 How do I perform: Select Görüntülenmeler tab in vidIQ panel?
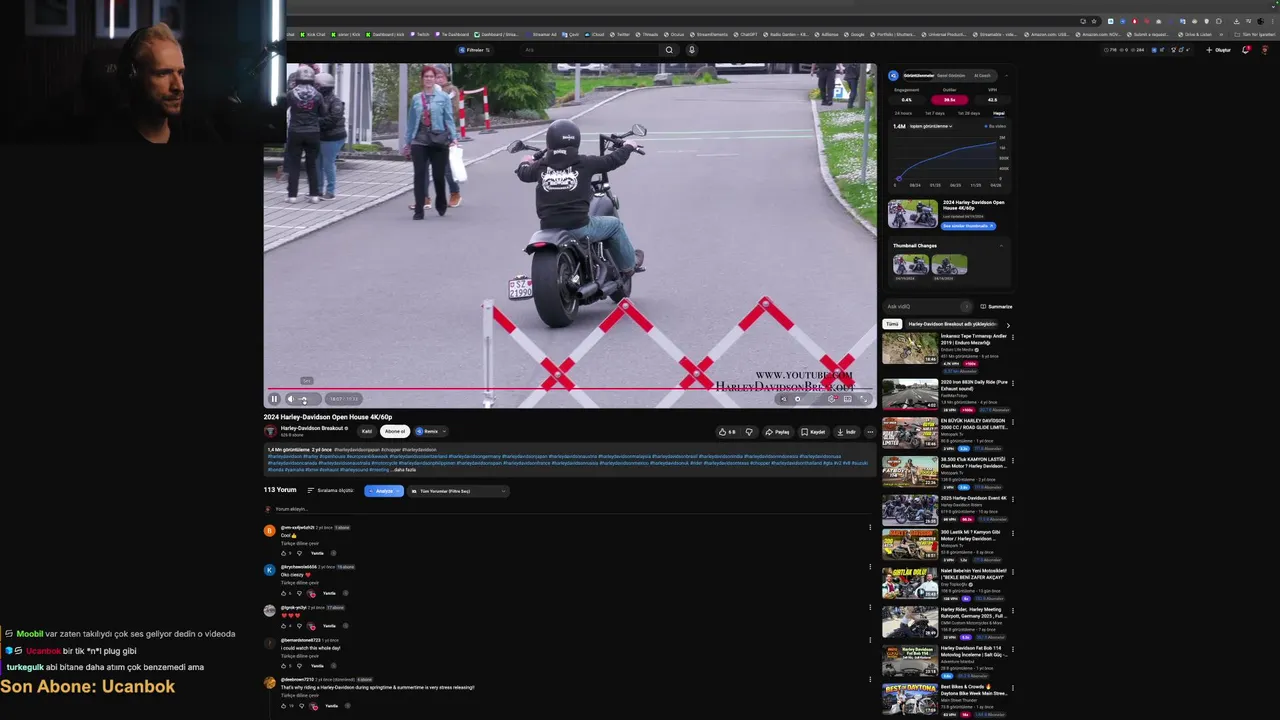[x=918, y=75]
